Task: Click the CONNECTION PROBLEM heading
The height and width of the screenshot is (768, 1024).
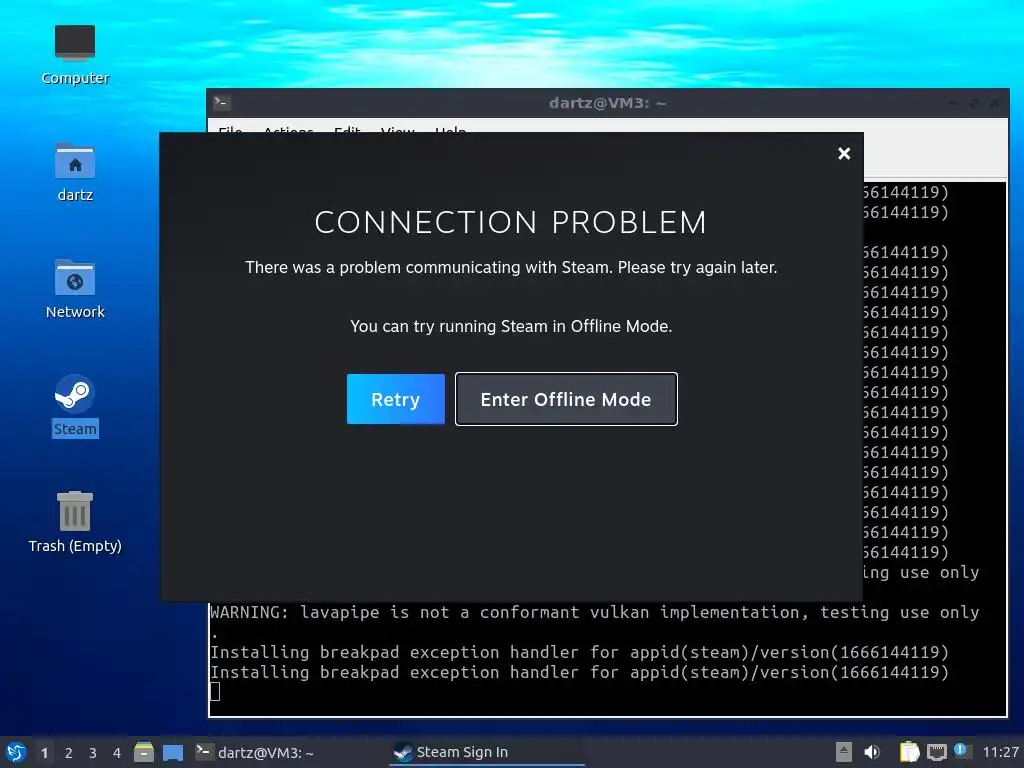Action: (x=511, y=222)
